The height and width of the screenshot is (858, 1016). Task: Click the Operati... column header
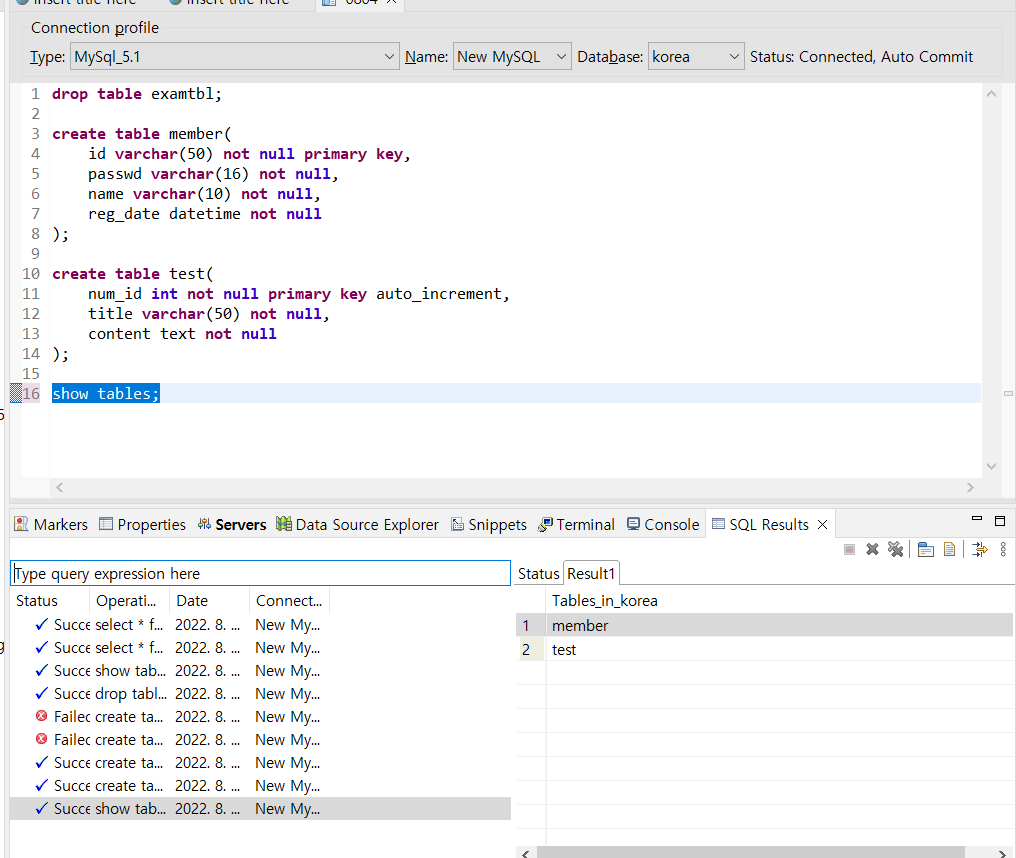coord(129,601)
